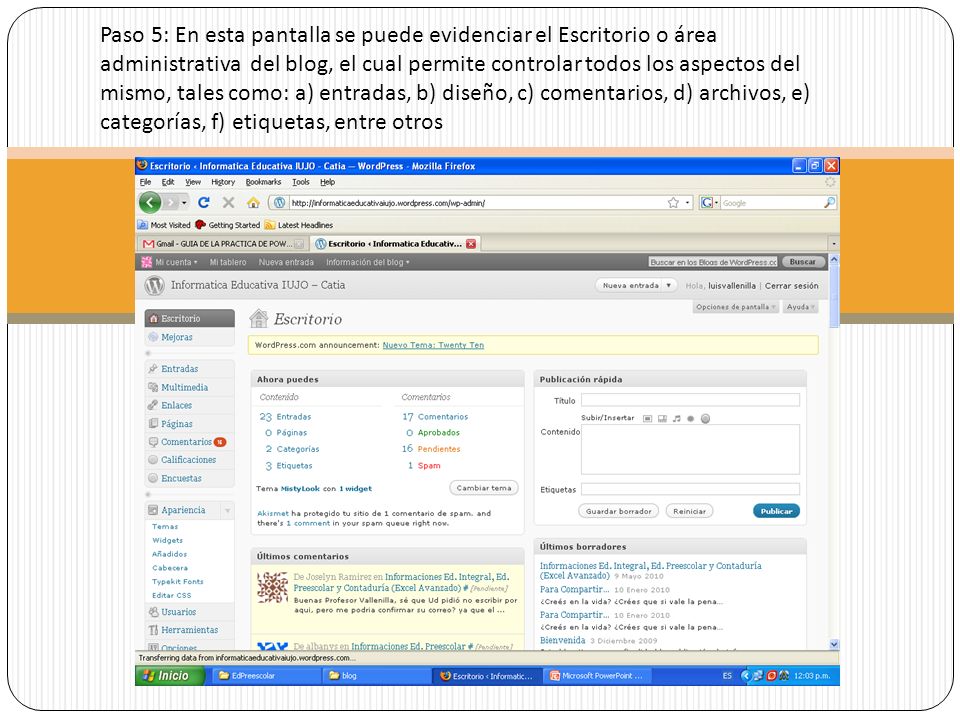This screenshot has width=960, height=720.
Task: Expand the Información del blog menu
Action: [x=367, y=262]
